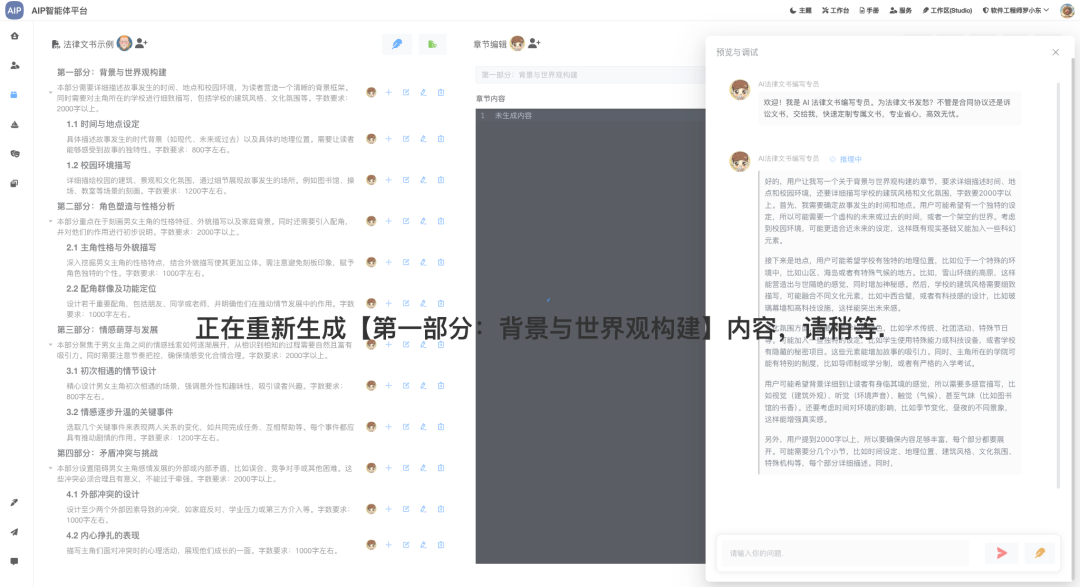
Task: Click the plus icon for 1.1 时间与地点设定
Action: [388, 139]
